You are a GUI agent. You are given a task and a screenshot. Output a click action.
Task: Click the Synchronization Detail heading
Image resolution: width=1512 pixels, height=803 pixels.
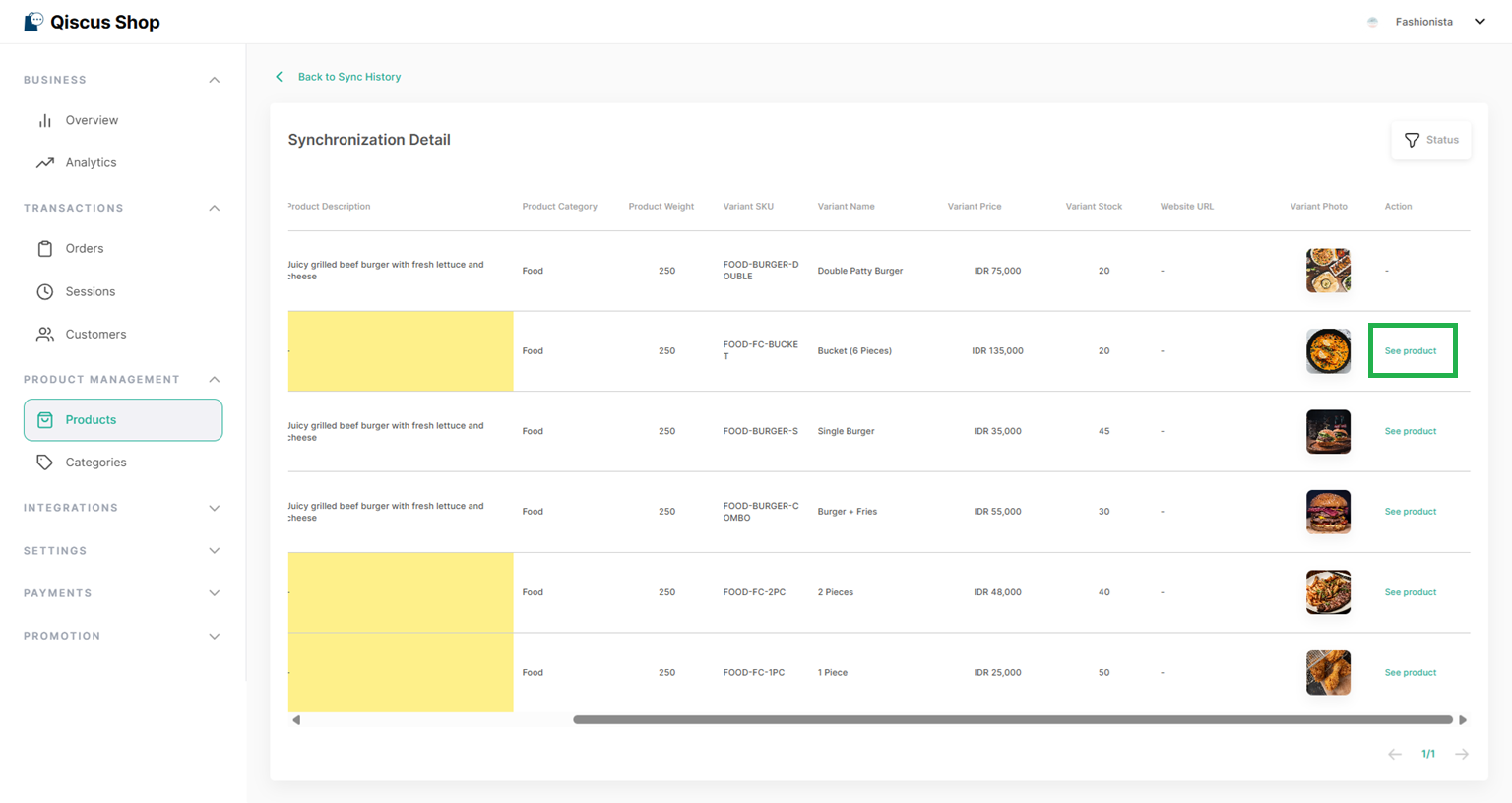tap(369, 140)
